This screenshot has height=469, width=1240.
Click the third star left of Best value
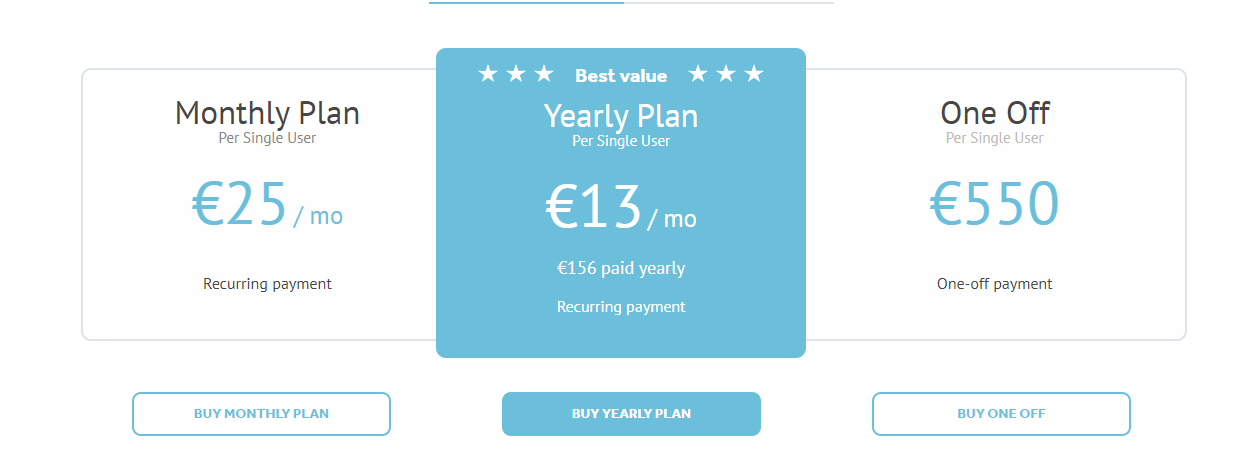[544, 74]
